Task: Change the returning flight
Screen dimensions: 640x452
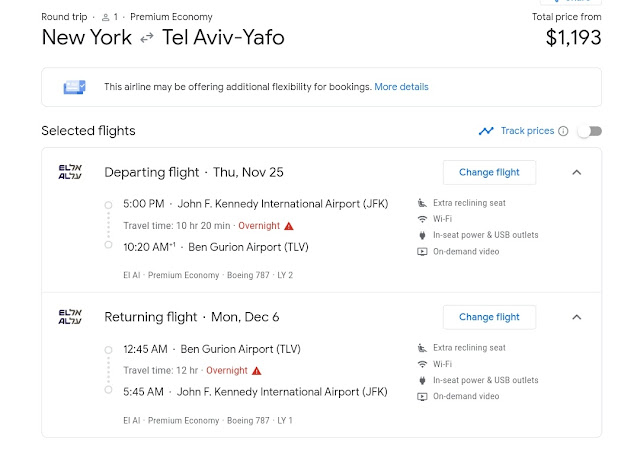Action: point(489,317)
